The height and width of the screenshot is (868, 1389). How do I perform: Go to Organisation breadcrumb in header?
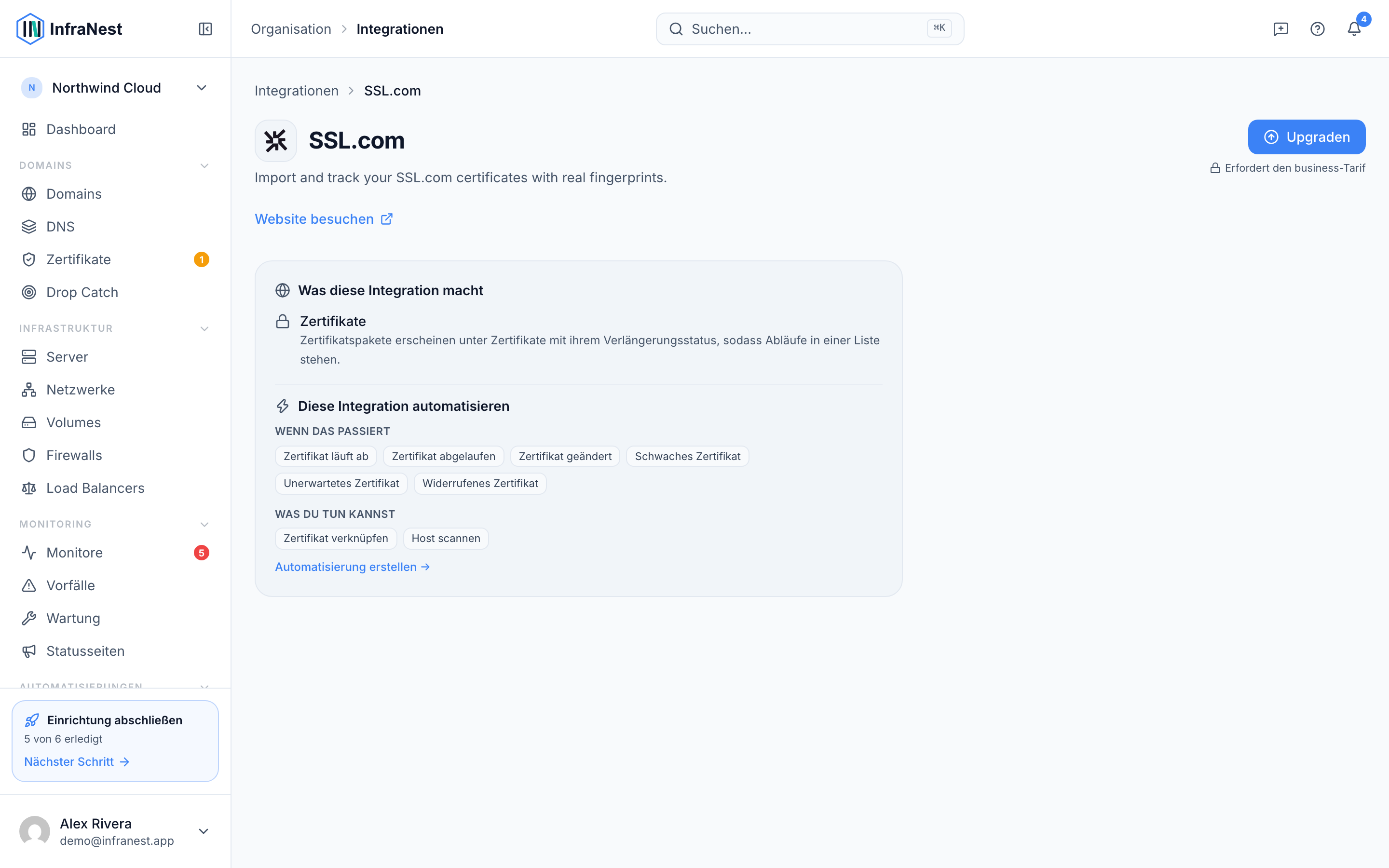(291, 29)
